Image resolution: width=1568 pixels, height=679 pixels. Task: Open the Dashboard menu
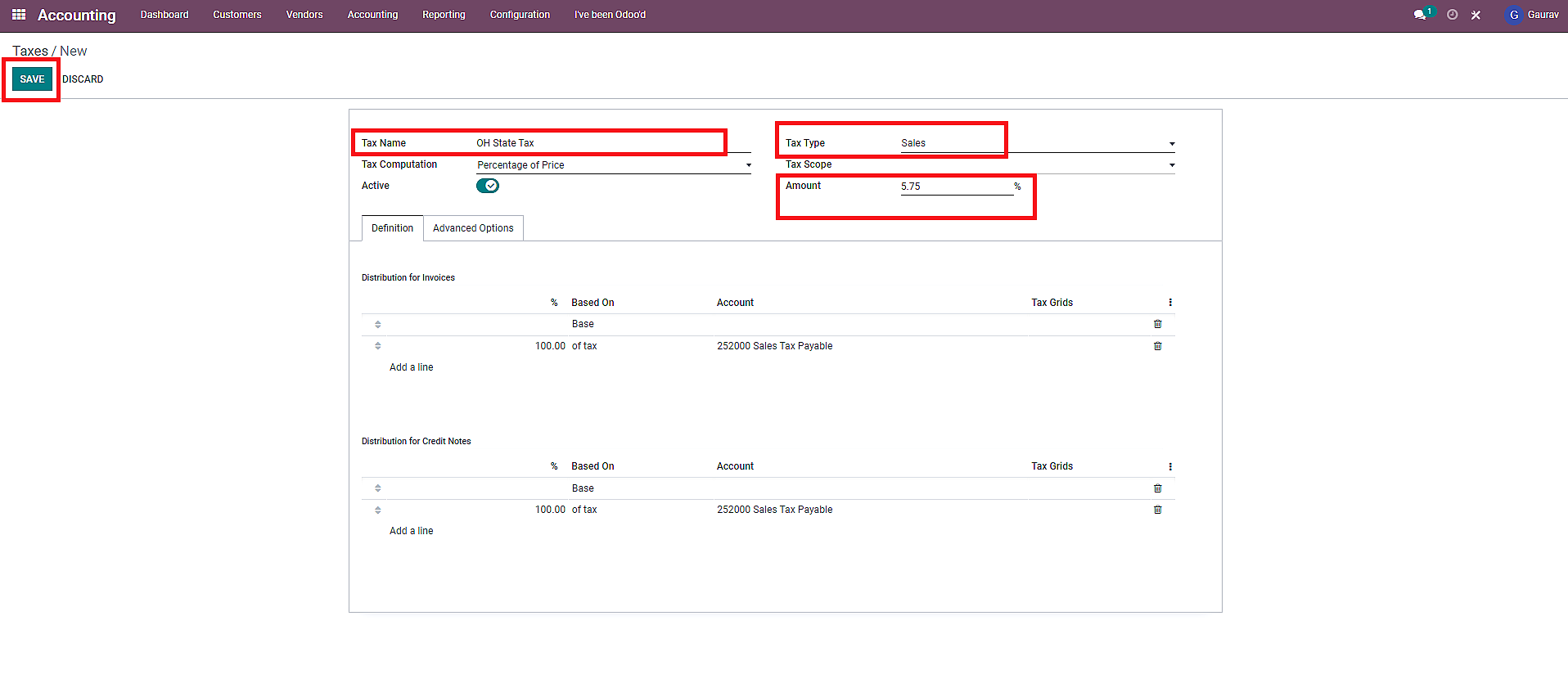164,15
